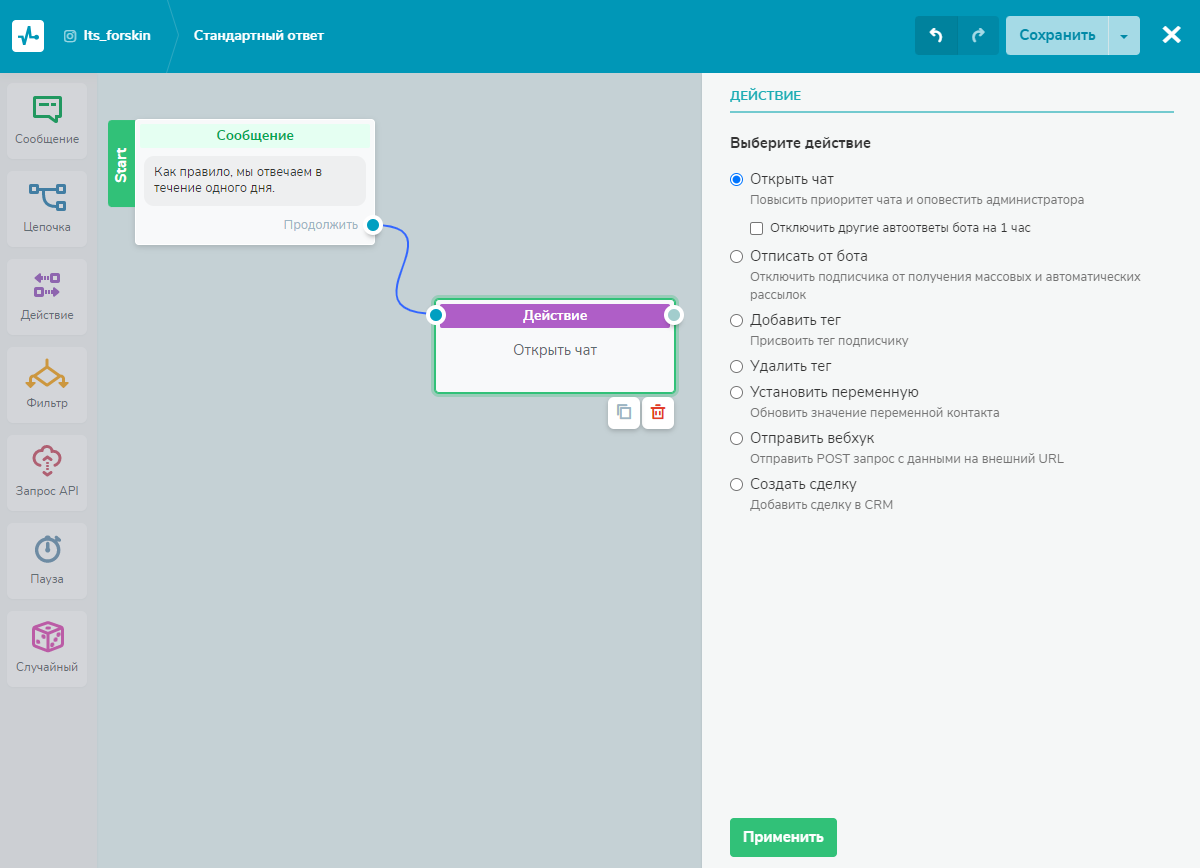Screen dimensions: 1200x868
Task: Redo the last change
Action: click(x=978, y=35)
